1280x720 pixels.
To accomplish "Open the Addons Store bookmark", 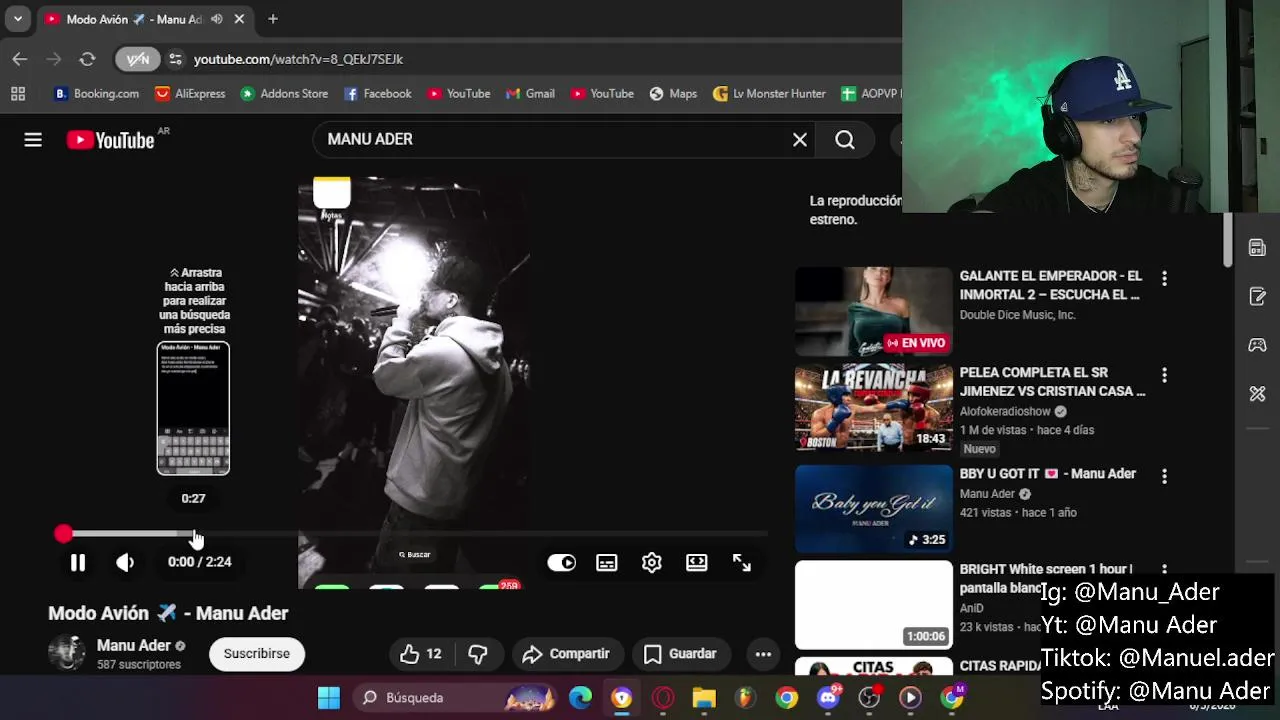I will [284, 94].
